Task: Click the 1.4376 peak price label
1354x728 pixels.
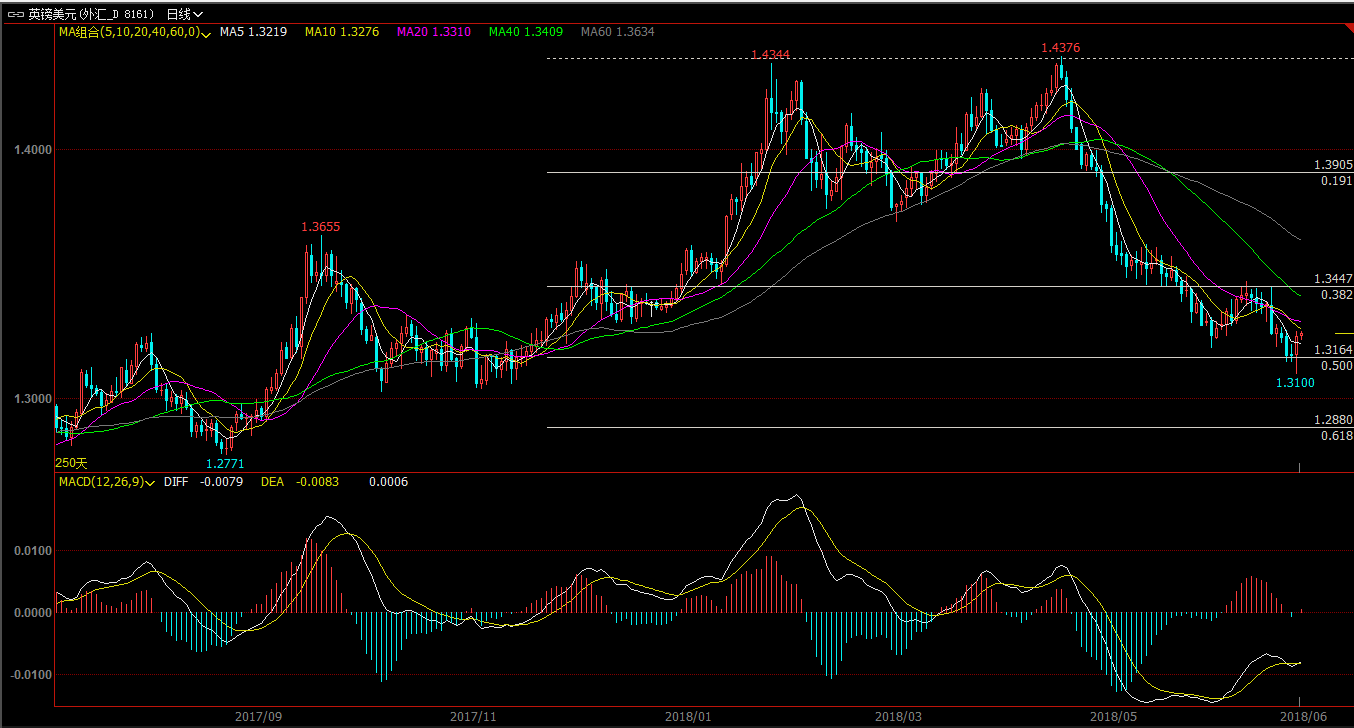Action: [x=1060, y=48]
